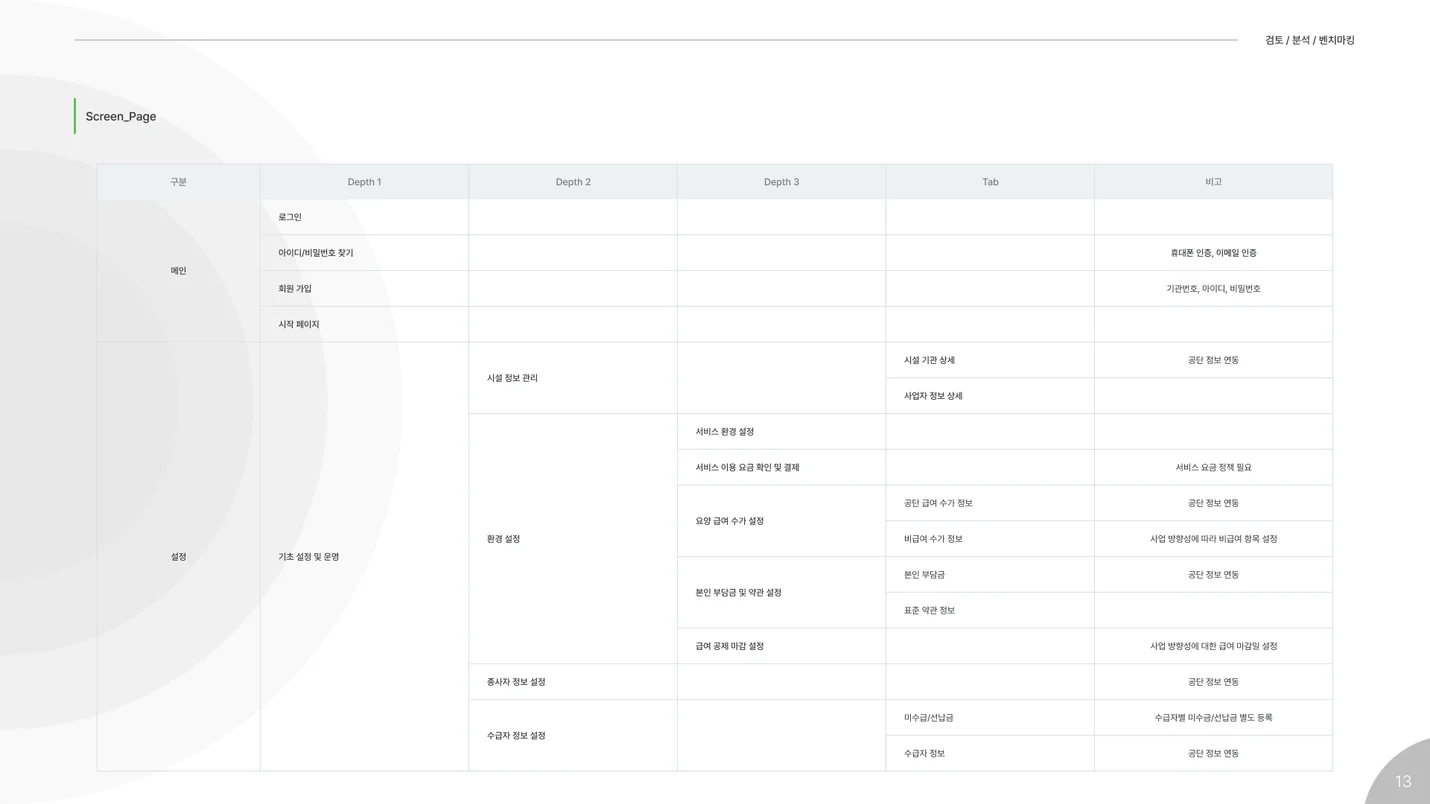Viewport: 1430px width, 804px height.
Task: Click the '서비스 요금 정책 필요' note
Action: coord(1213,468)
